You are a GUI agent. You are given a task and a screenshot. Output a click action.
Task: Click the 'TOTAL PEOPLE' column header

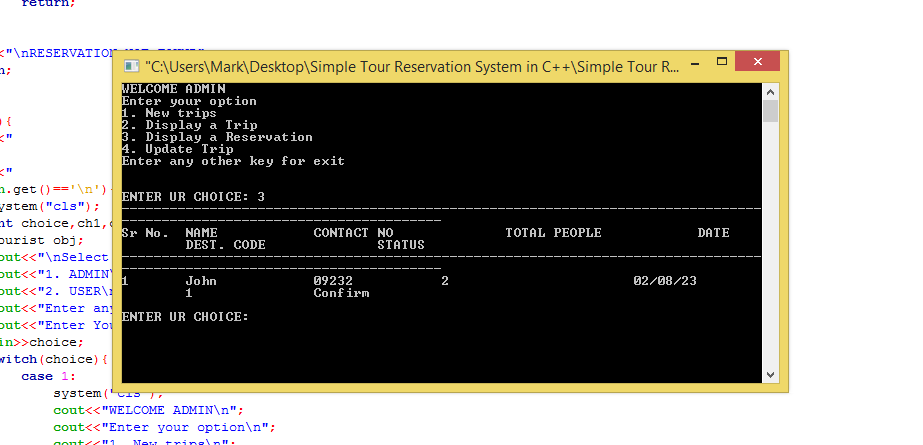pos(553,233)
